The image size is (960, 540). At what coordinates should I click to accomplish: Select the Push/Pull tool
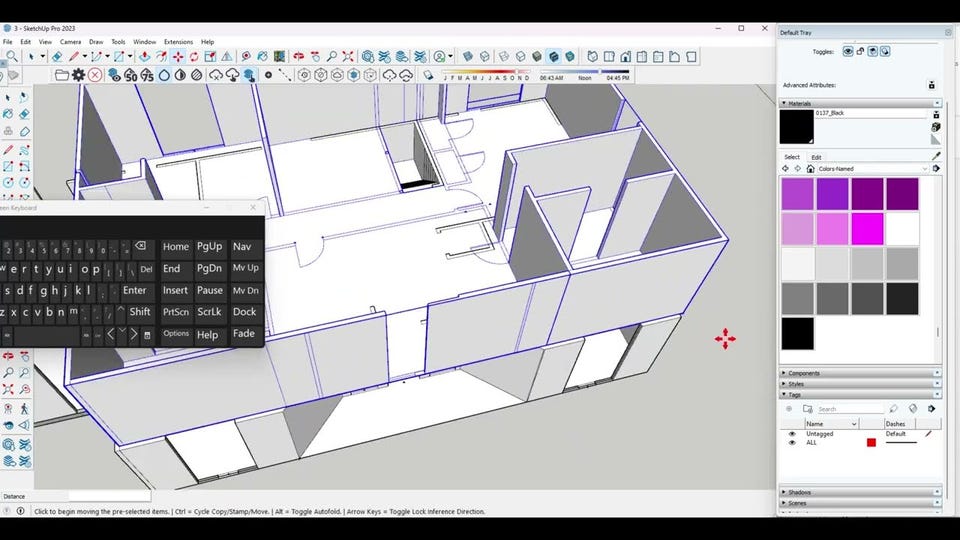[x=145, y=57]
